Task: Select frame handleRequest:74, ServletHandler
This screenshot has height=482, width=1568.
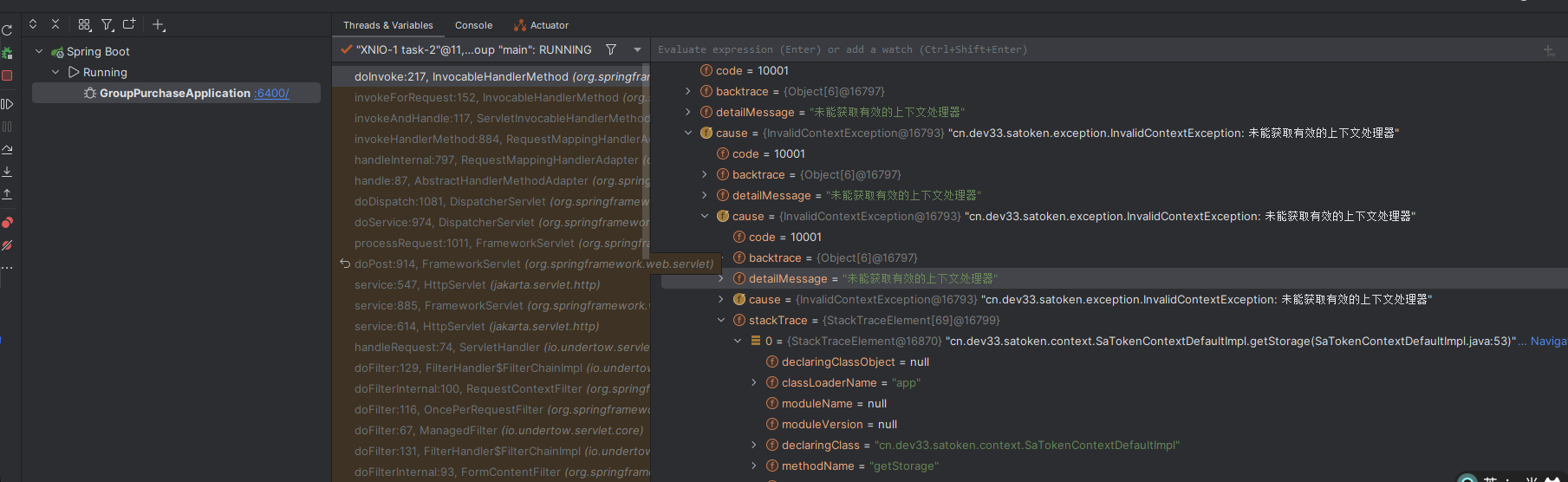Action: 491,347
